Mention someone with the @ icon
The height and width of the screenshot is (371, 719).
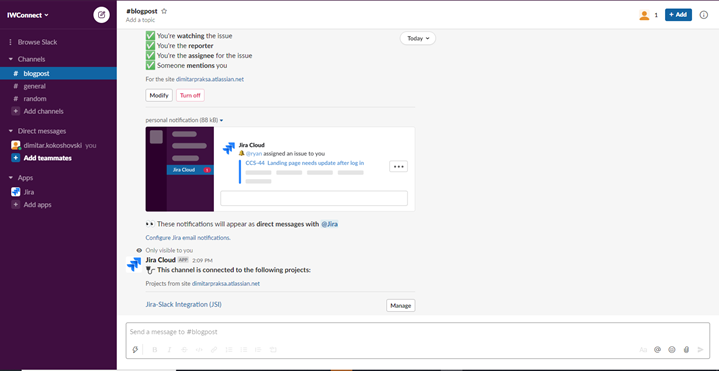click(x=657, y=349)
